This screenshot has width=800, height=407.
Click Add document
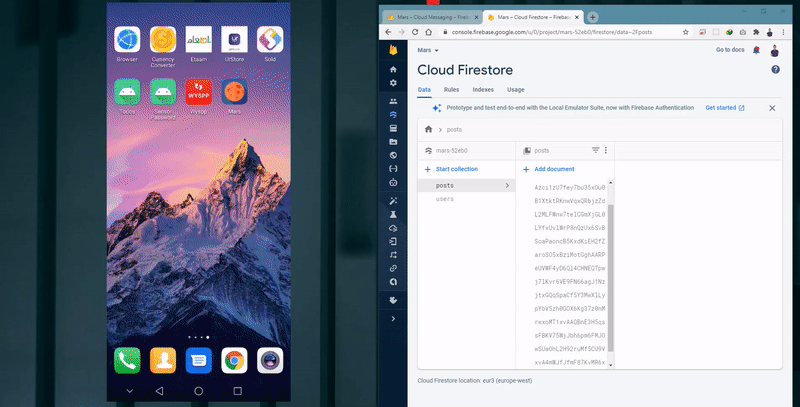(549, 169)
